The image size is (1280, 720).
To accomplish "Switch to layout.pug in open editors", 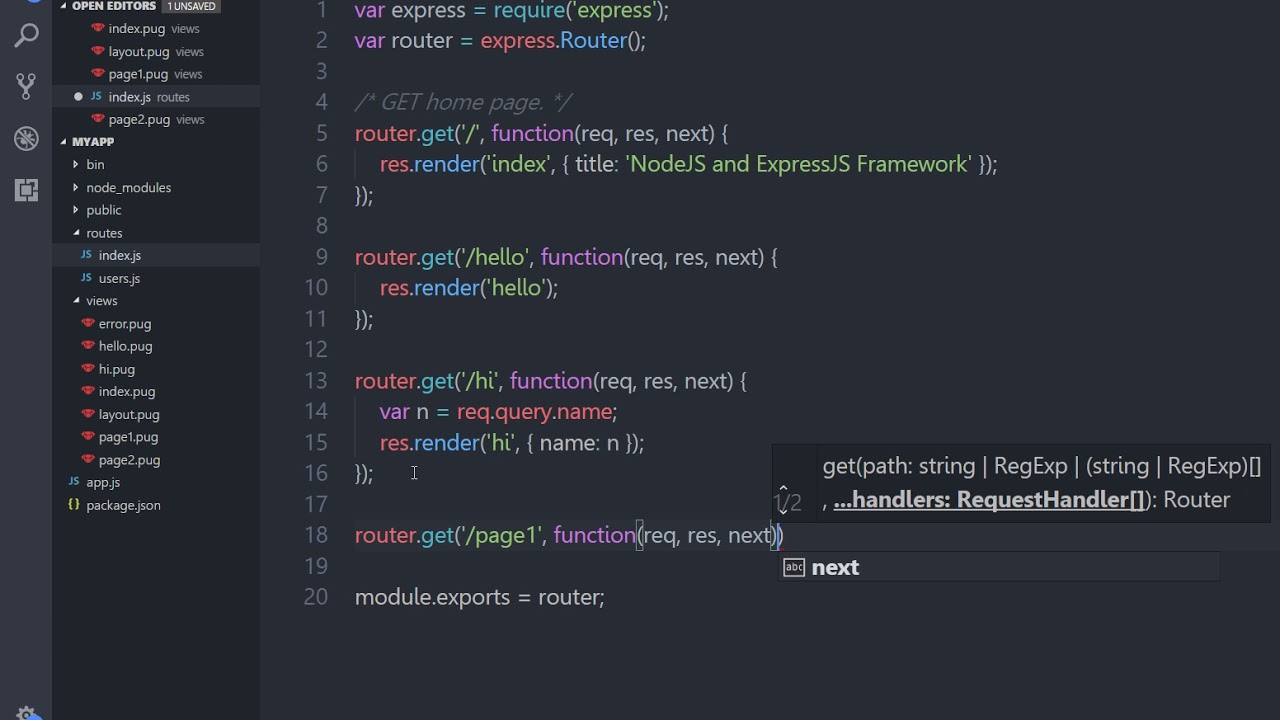I will point(139,51).
